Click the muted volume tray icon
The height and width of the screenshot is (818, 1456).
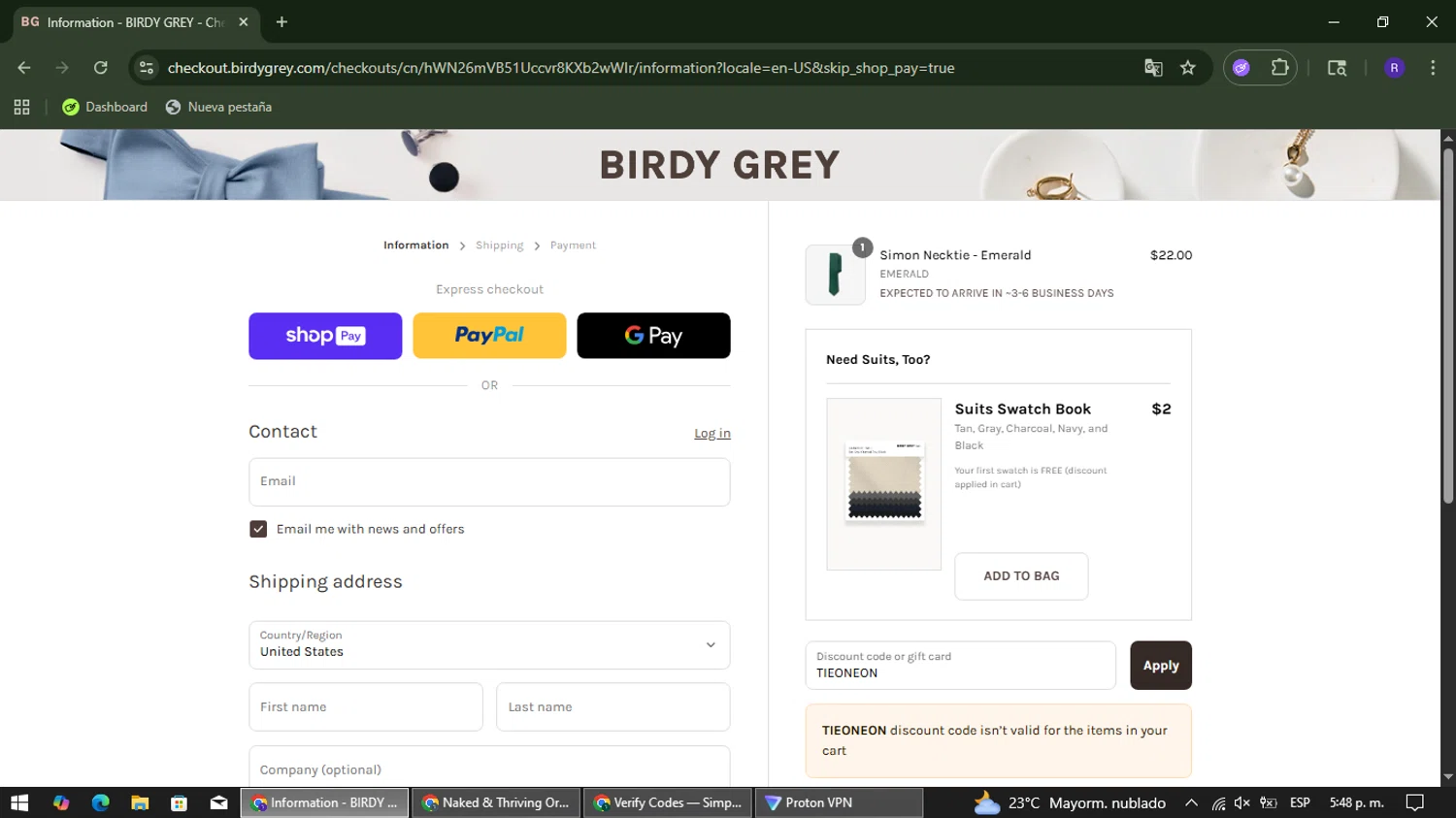click(1242, 802)
